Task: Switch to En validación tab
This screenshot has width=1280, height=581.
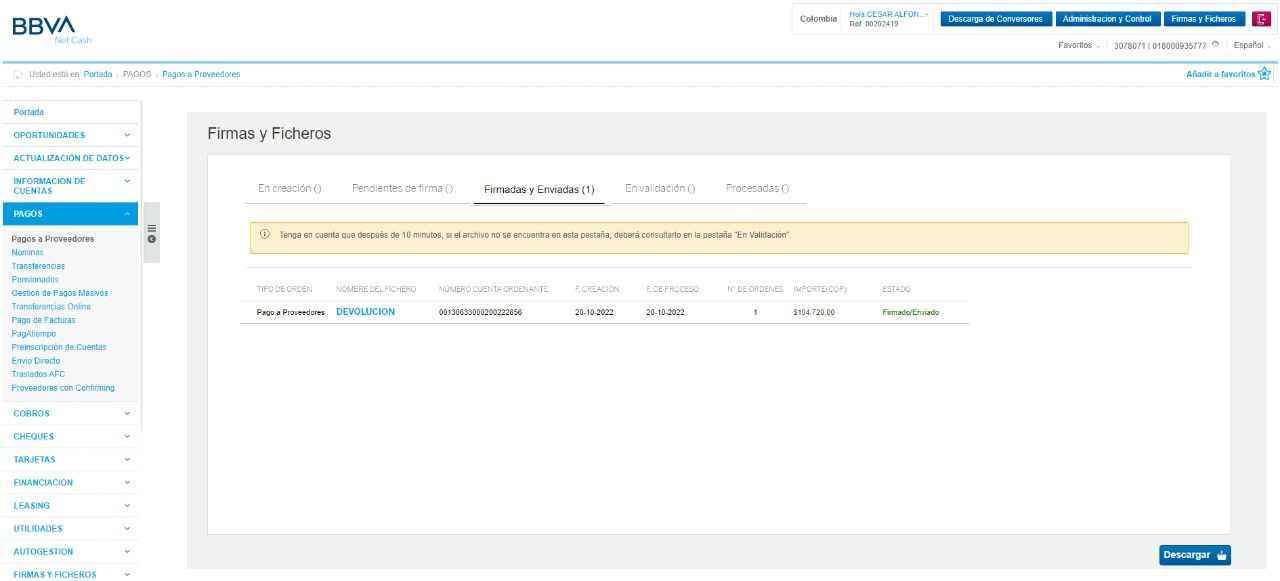Action: click(x=660, y=188)
